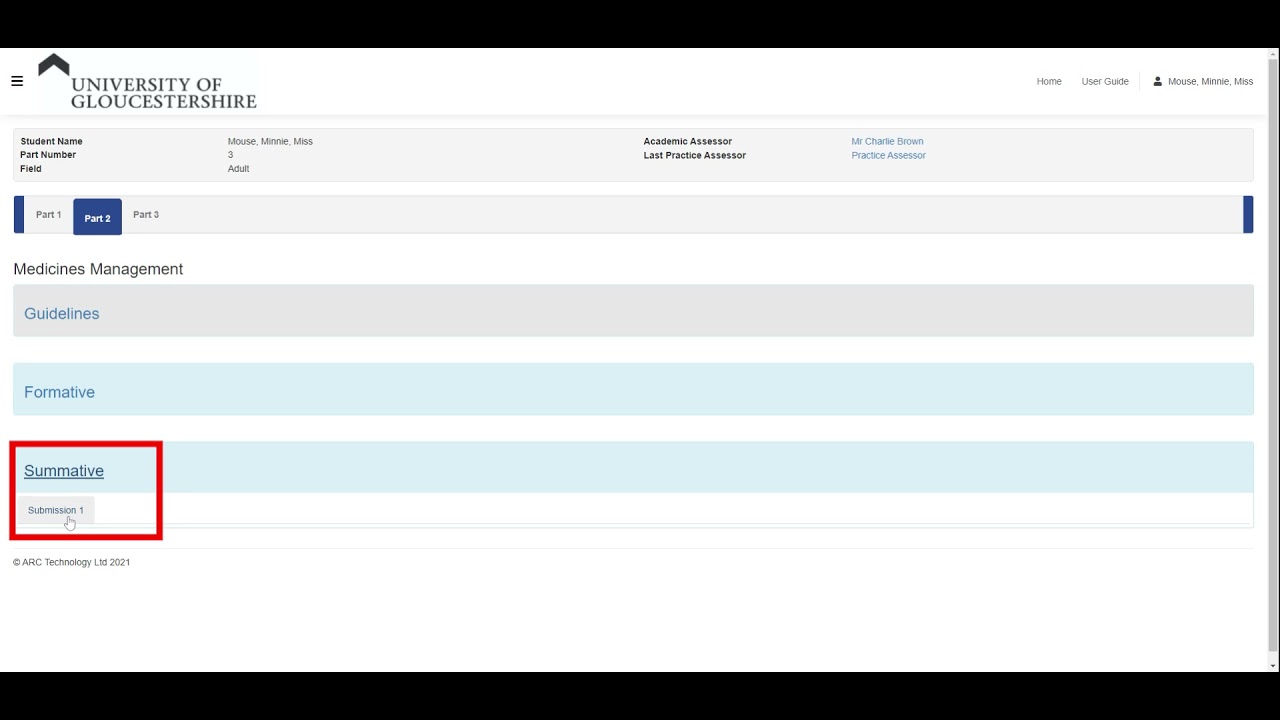Select the Medicines Management heading

tap(98, 269)
